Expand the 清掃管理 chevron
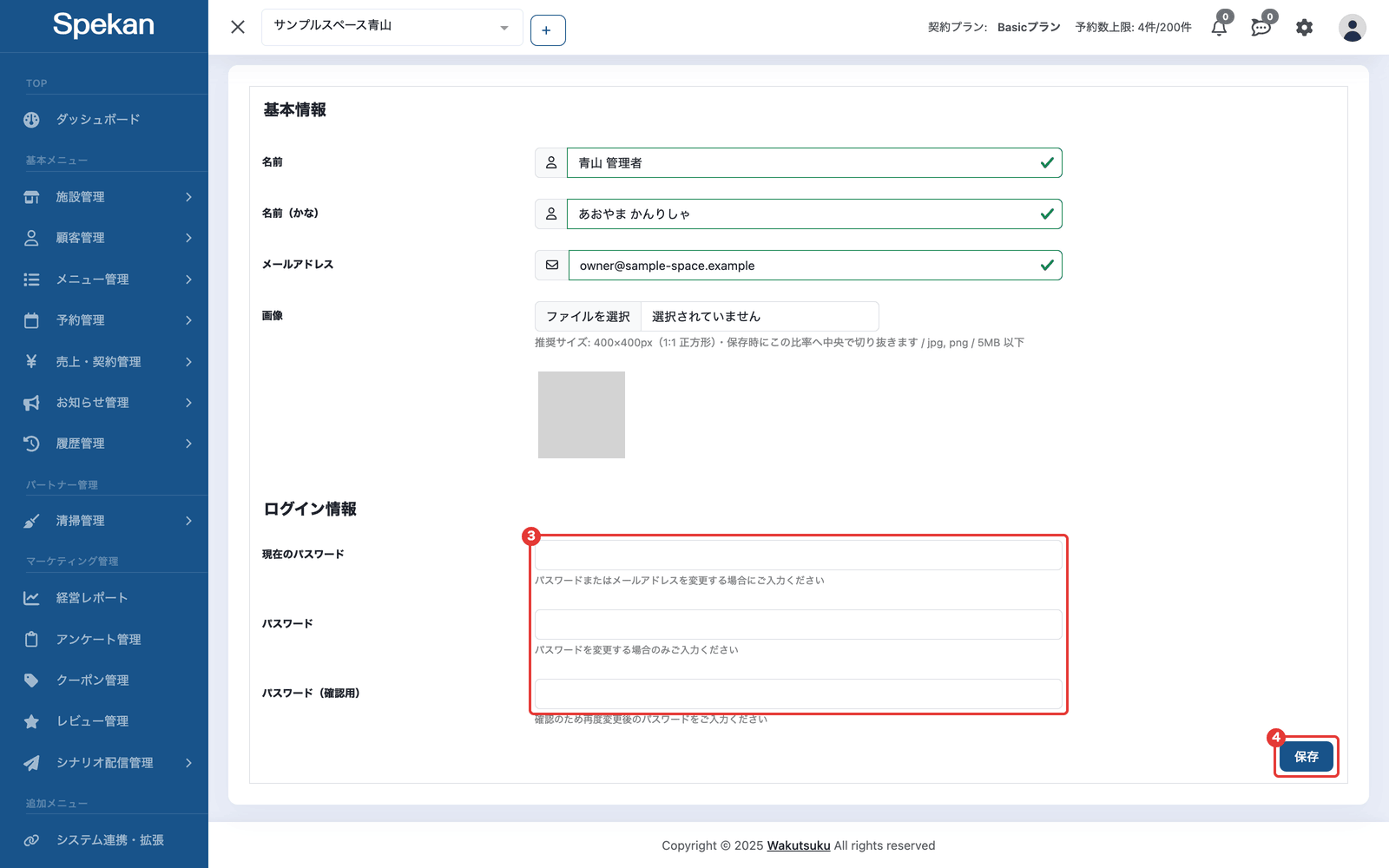This screenshot has height=868, width=1389. [x=188, y=521]
